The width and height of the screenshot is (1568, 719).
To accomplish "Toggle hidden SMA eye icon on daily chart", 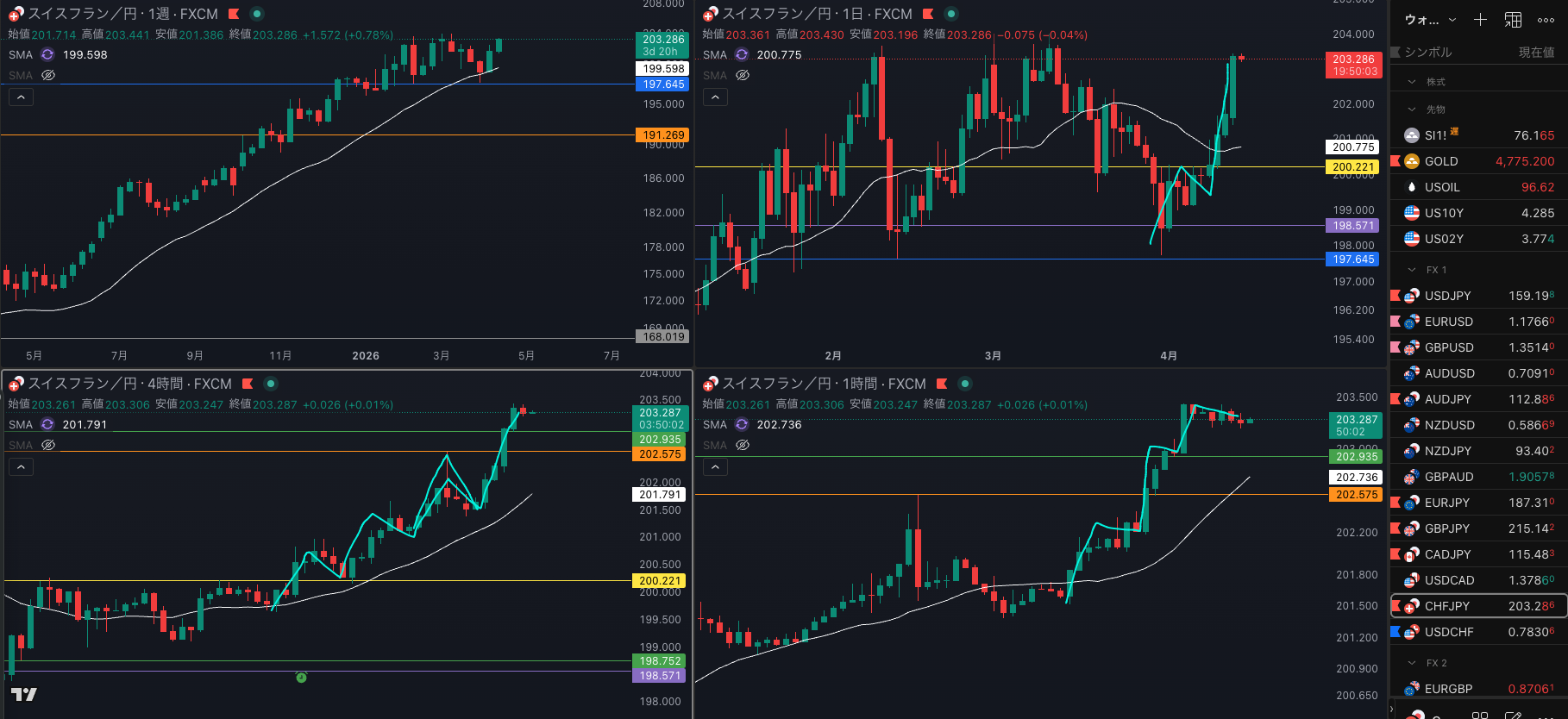I will (743, 75).
